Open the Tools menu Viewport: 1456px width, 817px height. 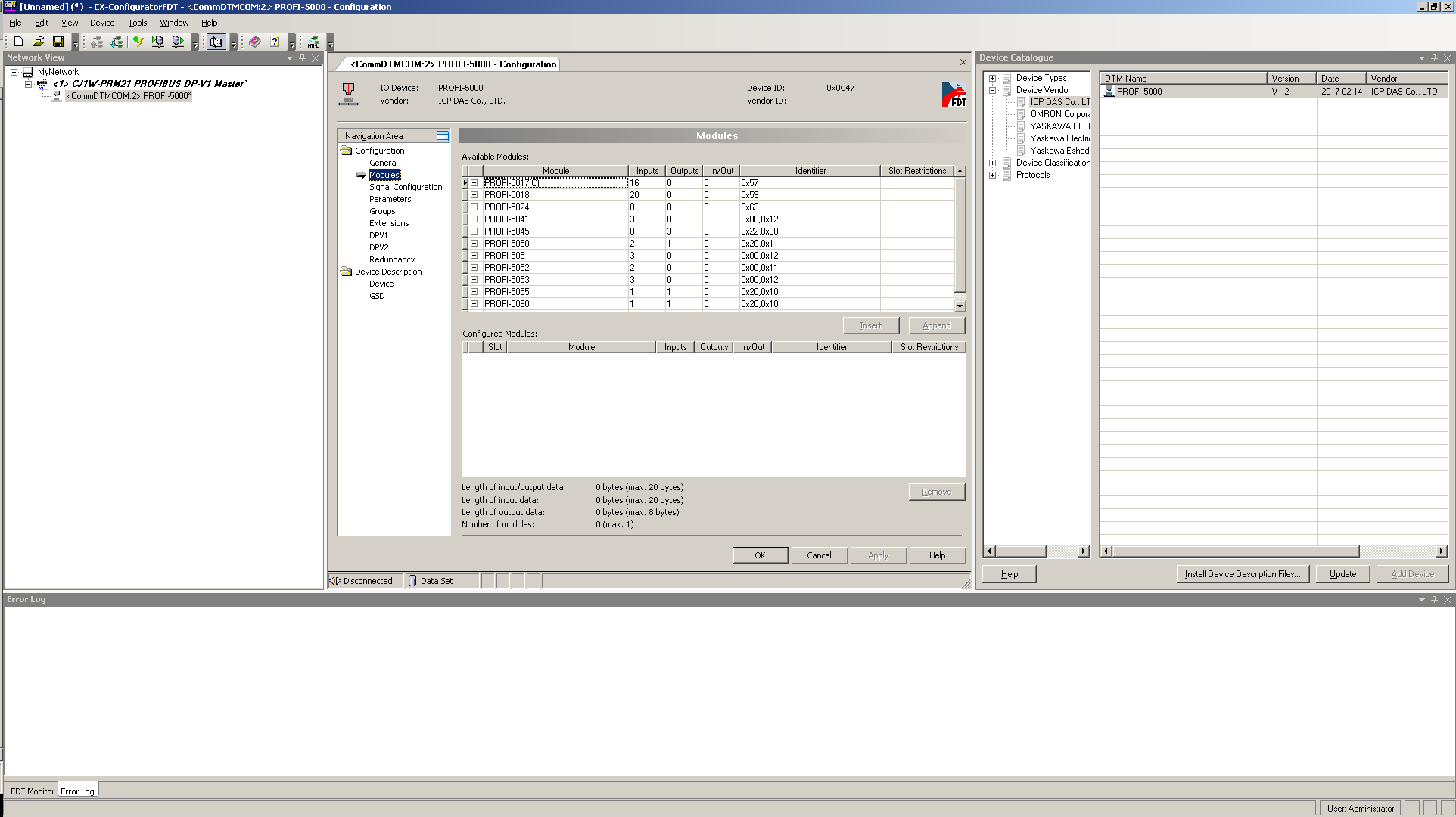(x=138, y=23)
